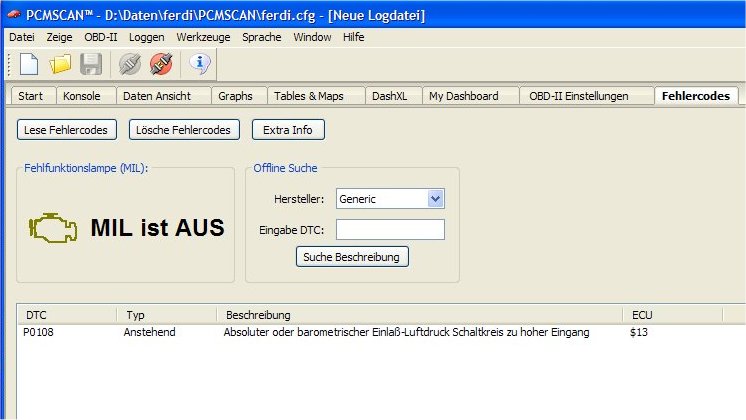This screenshot has width=746, height=420.
Task: Click the new log file icon
Action: point(29,65)
